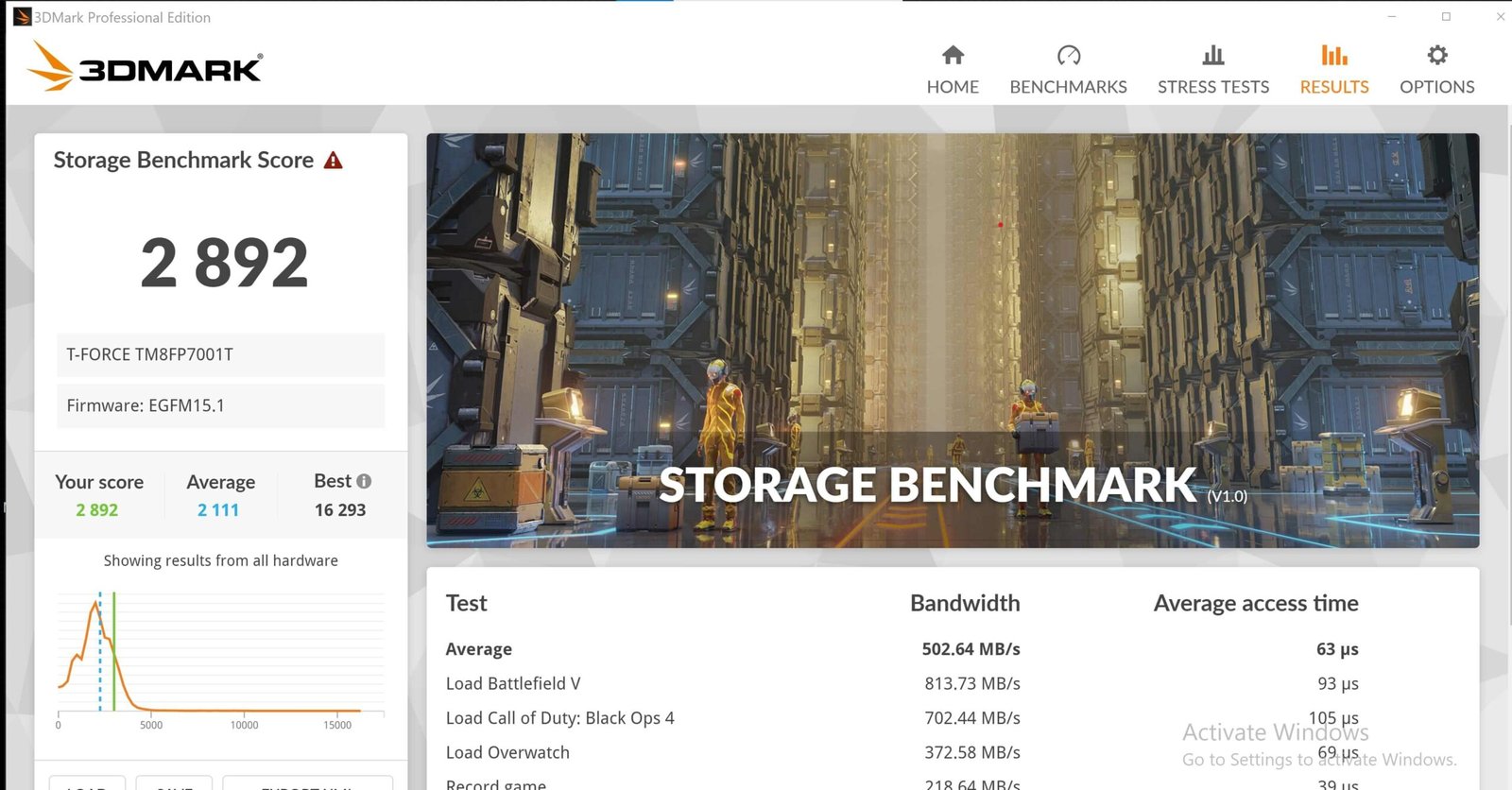Open the Options gear icon
Screen dimensions: 1512x790
tap(1436, 56)
